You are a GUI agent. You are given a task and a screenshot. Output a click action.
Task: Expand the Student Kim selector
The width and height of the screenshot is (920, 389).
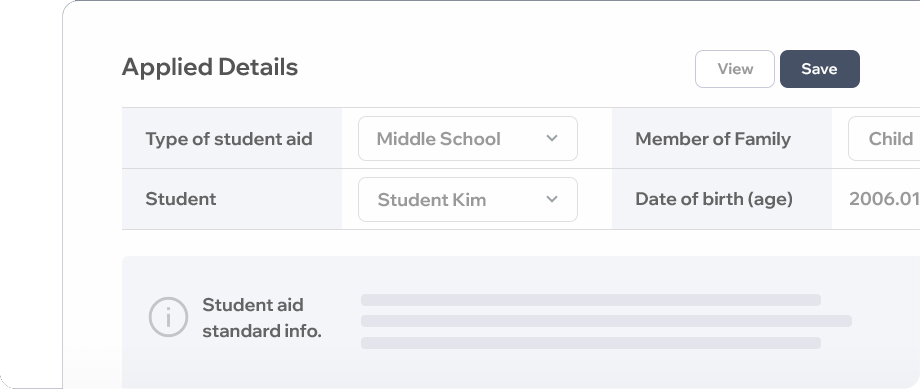tap(468, 199)
